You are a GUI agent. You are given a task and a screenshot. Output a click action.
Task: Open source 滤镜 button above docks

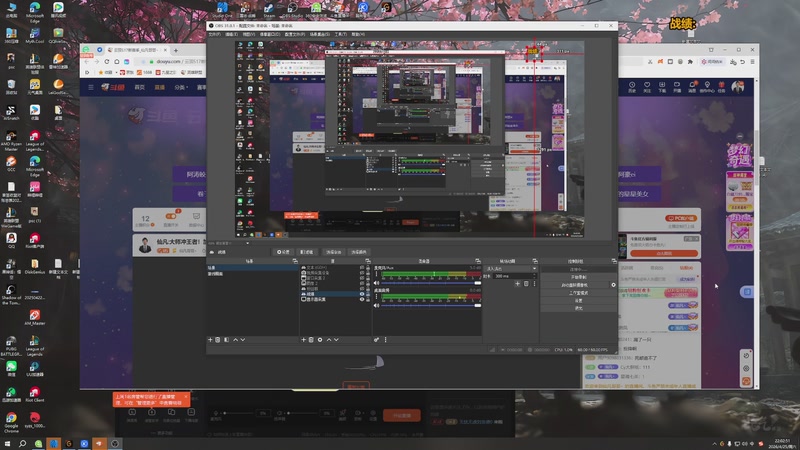[307, 252]
